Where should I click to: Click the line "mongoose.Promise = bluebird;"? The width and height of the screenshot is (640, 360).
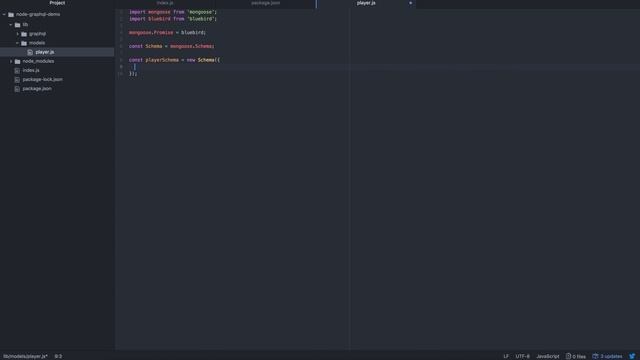coord(167,33)
